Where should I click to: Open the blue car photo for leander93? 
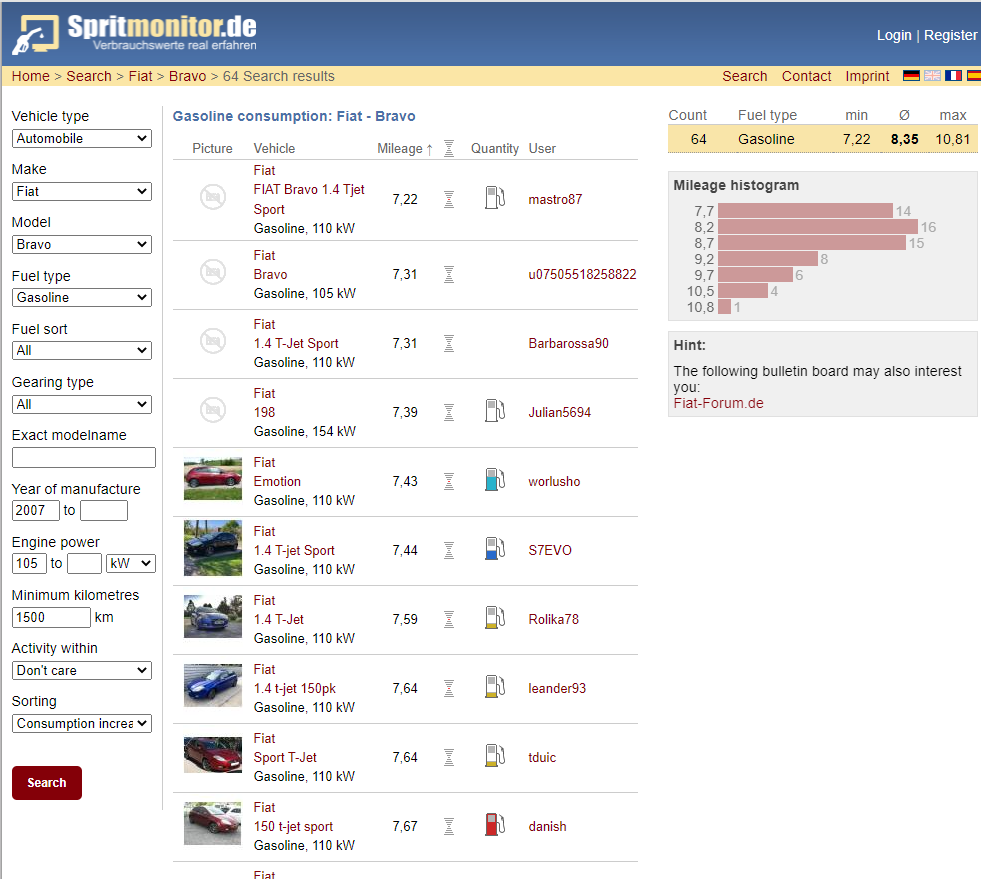pyautogui.click(x=213, y=686)
